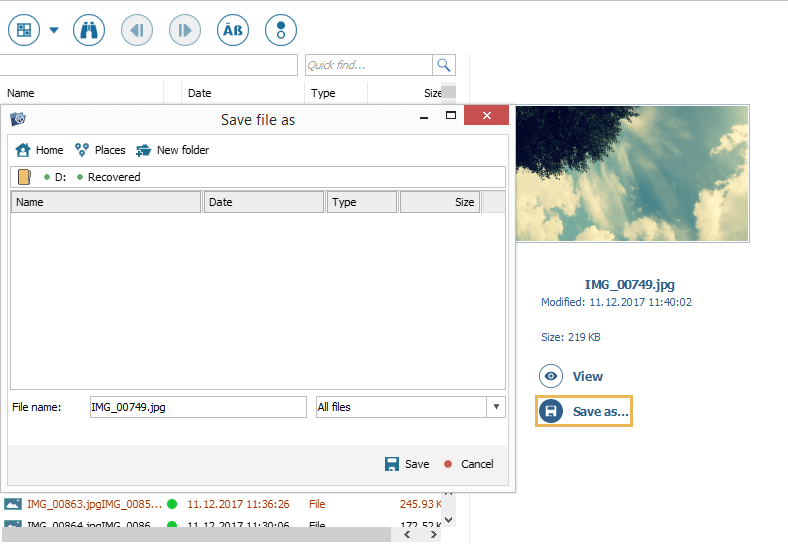The width and height of the screenshot is (788, 544).
Task: Sort dialog files by Date column
Action: (x=263, y=202)
